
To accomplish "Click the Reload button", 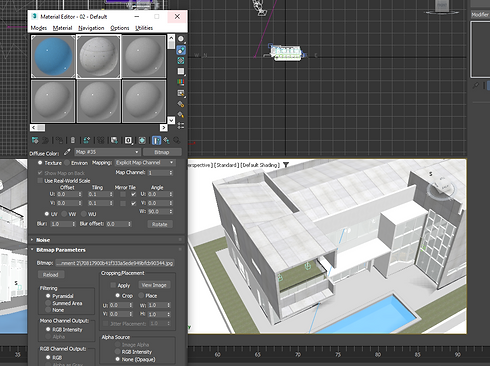I will tap(51, 275).
